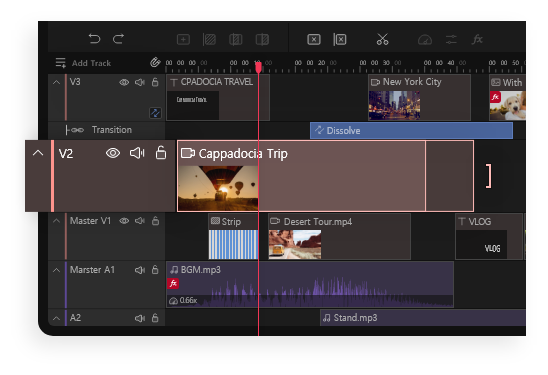Image resolution: width=548 pixels, height=375 pixels.
Task: Hide the V2 track with the eye icon
Action: [x=113, y=153]
